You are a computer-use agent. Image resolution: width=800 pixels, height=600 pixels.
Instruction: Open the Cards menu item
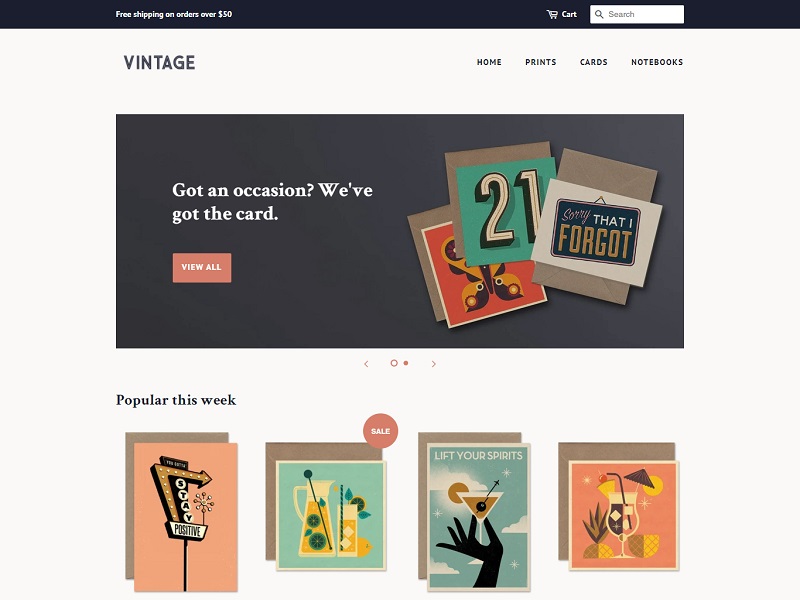pos(594,62)
